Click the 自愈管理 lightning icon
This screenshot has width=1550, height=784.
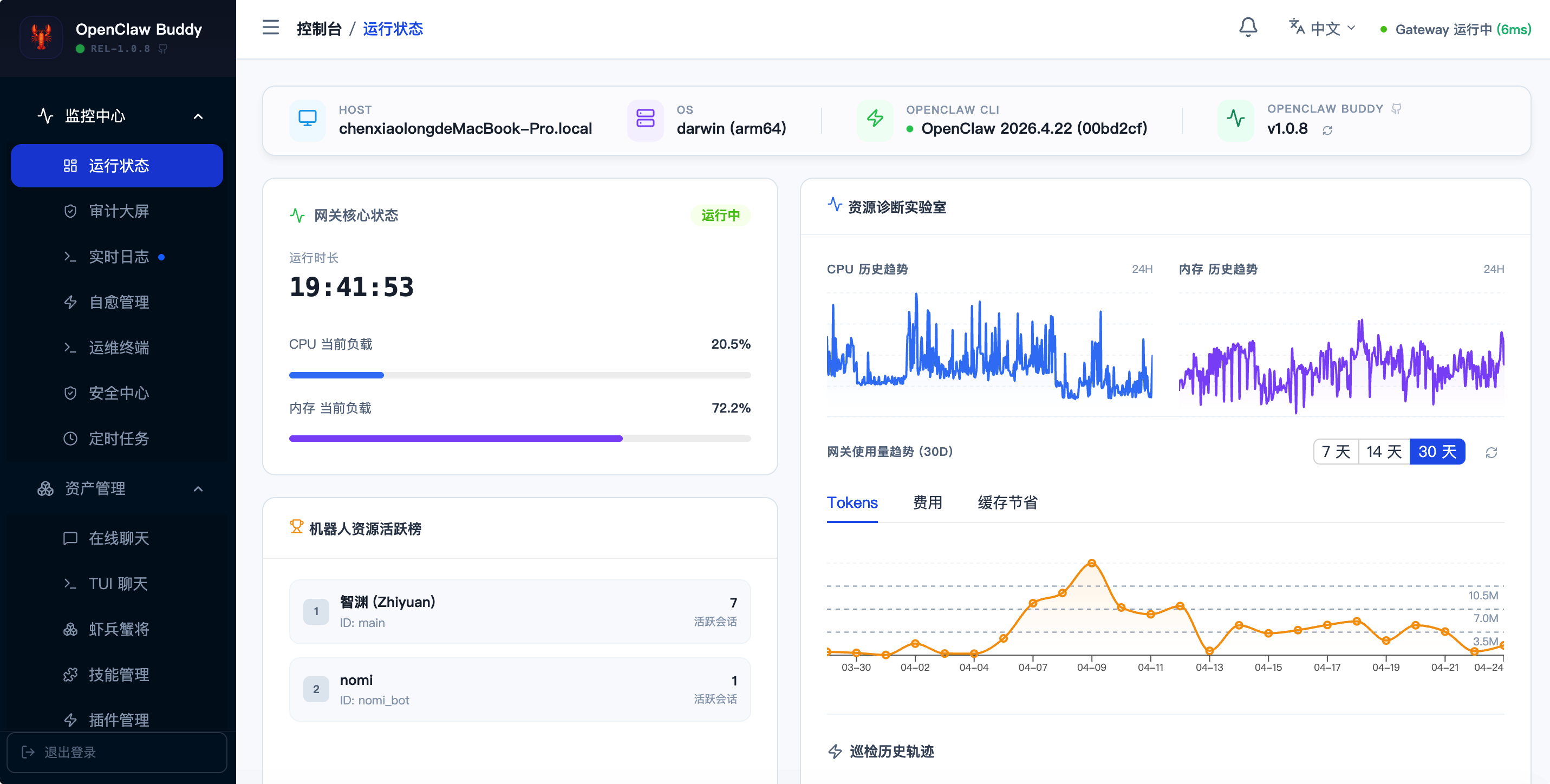[70, 302]
